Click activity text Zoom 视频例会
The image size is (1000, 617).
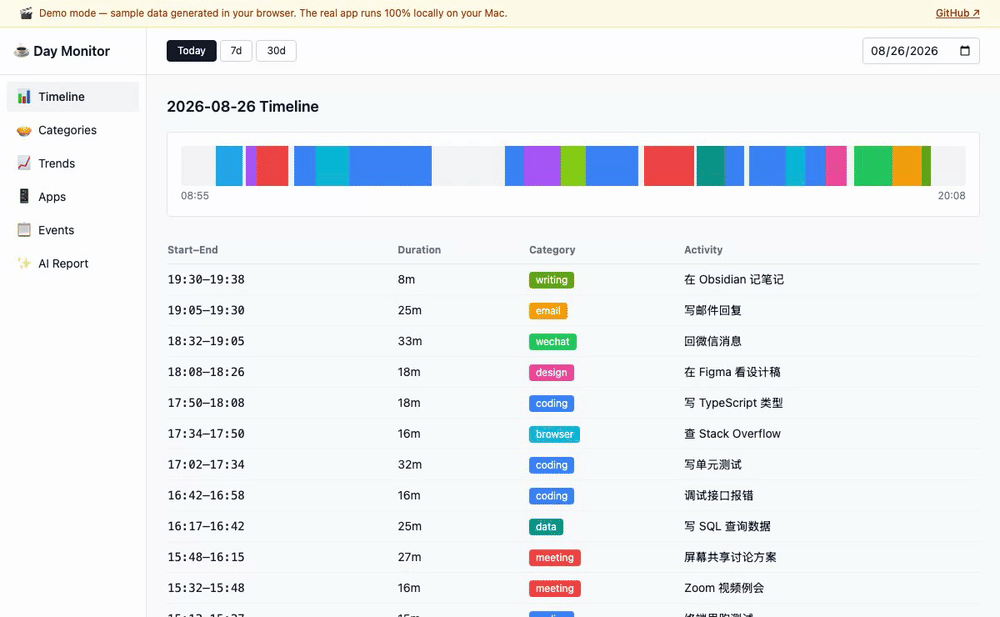[x=724, y=588]
